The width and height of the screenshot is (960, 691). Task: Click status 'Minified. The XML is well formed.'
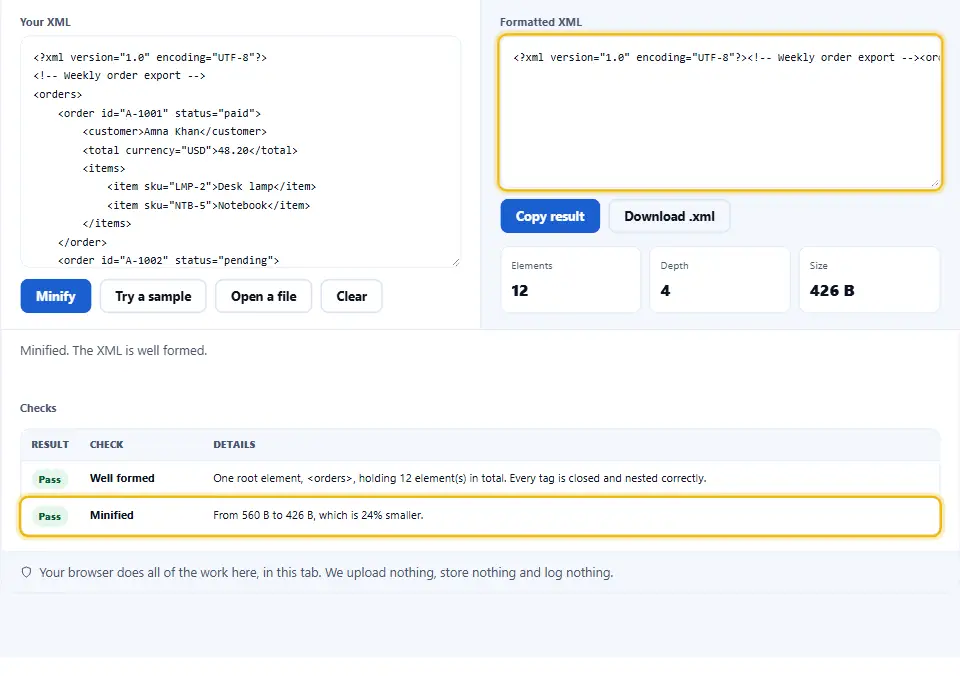pyautogui.click(x=113, y=351)
